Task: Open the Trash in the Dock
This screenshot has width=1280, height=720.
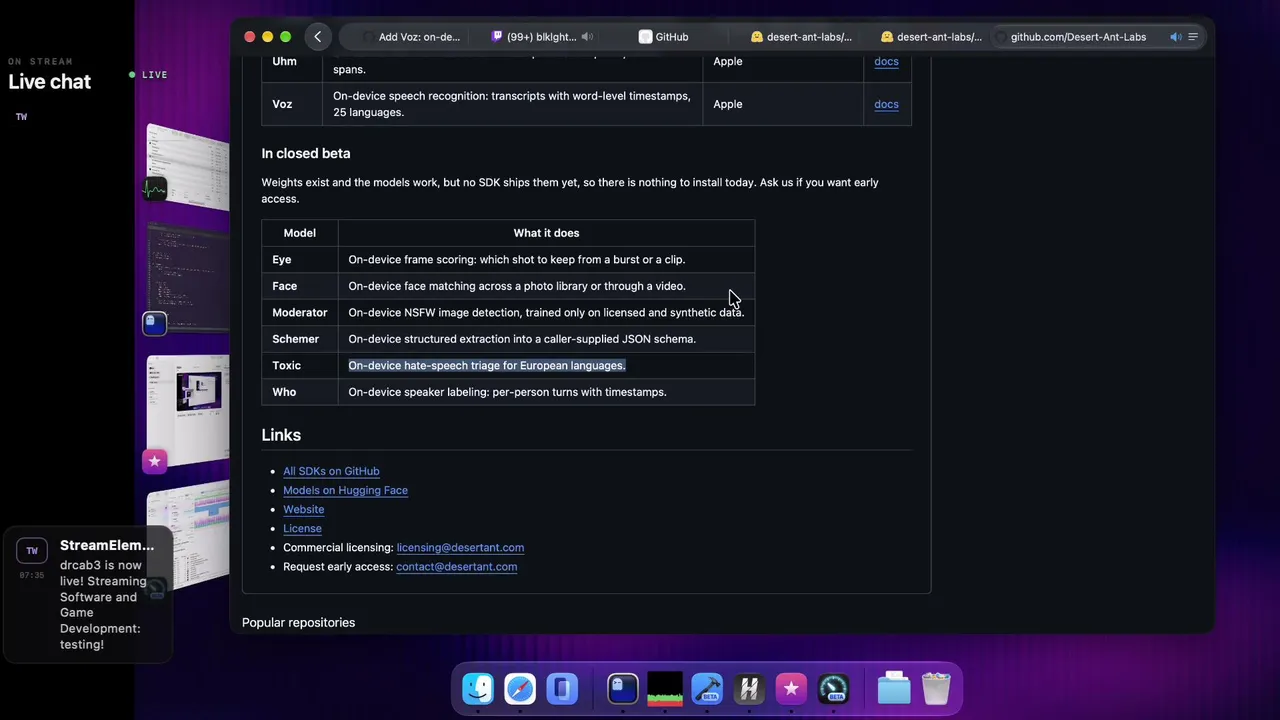Action: click(x=936, y=688)
